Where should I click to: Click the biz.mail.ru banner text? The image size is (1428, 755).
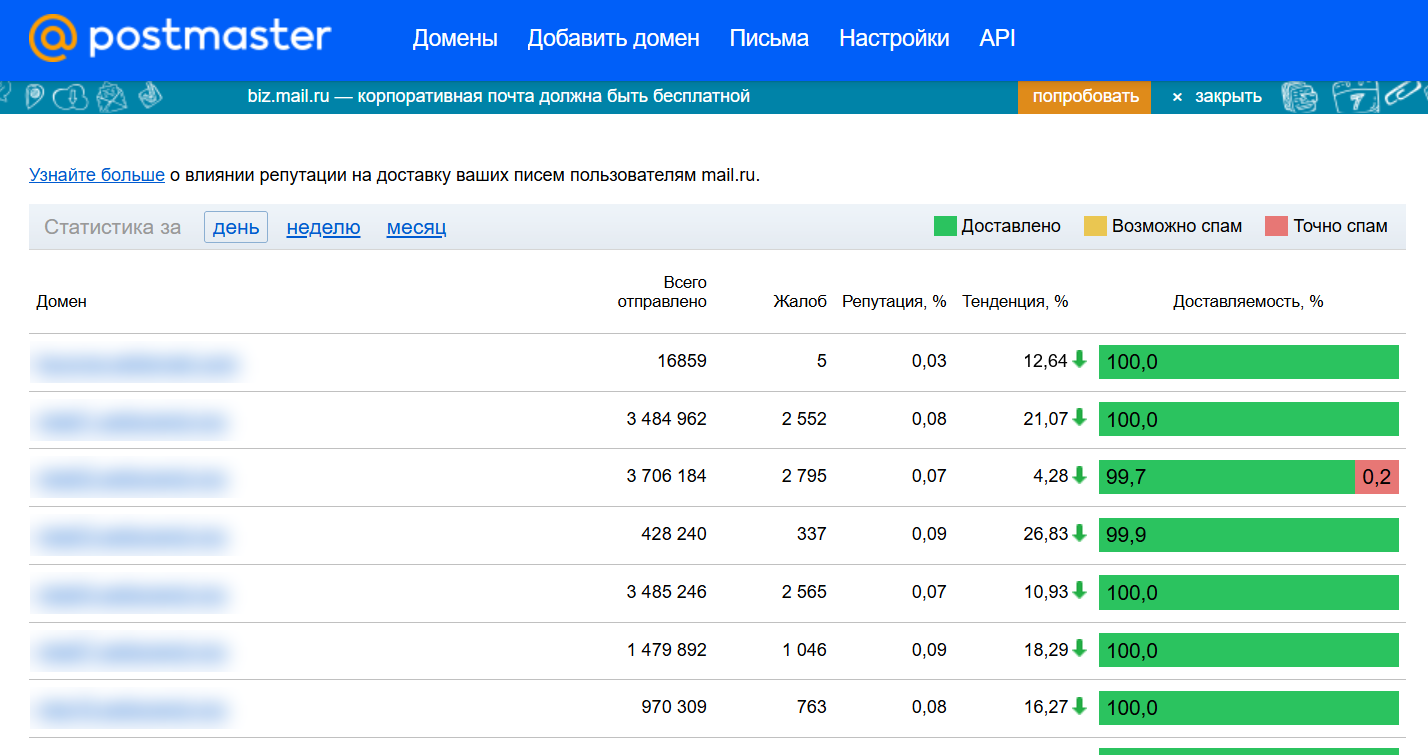[499, 97]
